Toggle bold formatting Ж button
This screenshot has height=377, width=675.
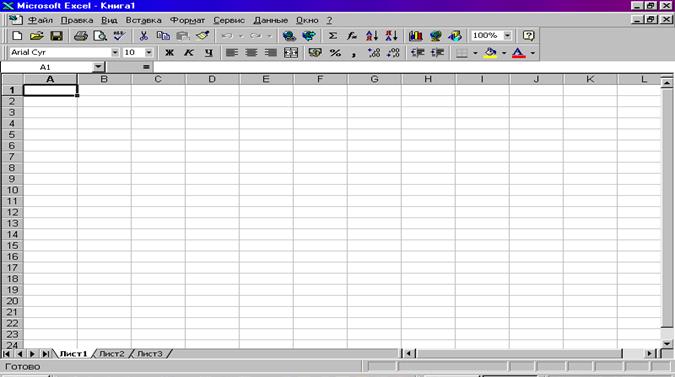point(170,53)
